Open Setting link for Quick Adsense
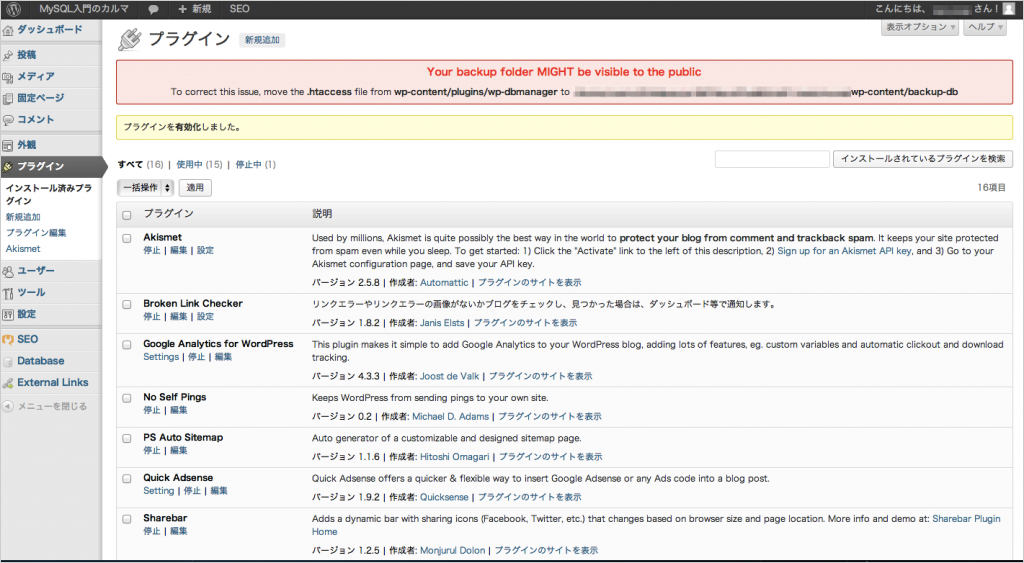This screenshot has width=1024, height=563. tap(159, 491)
